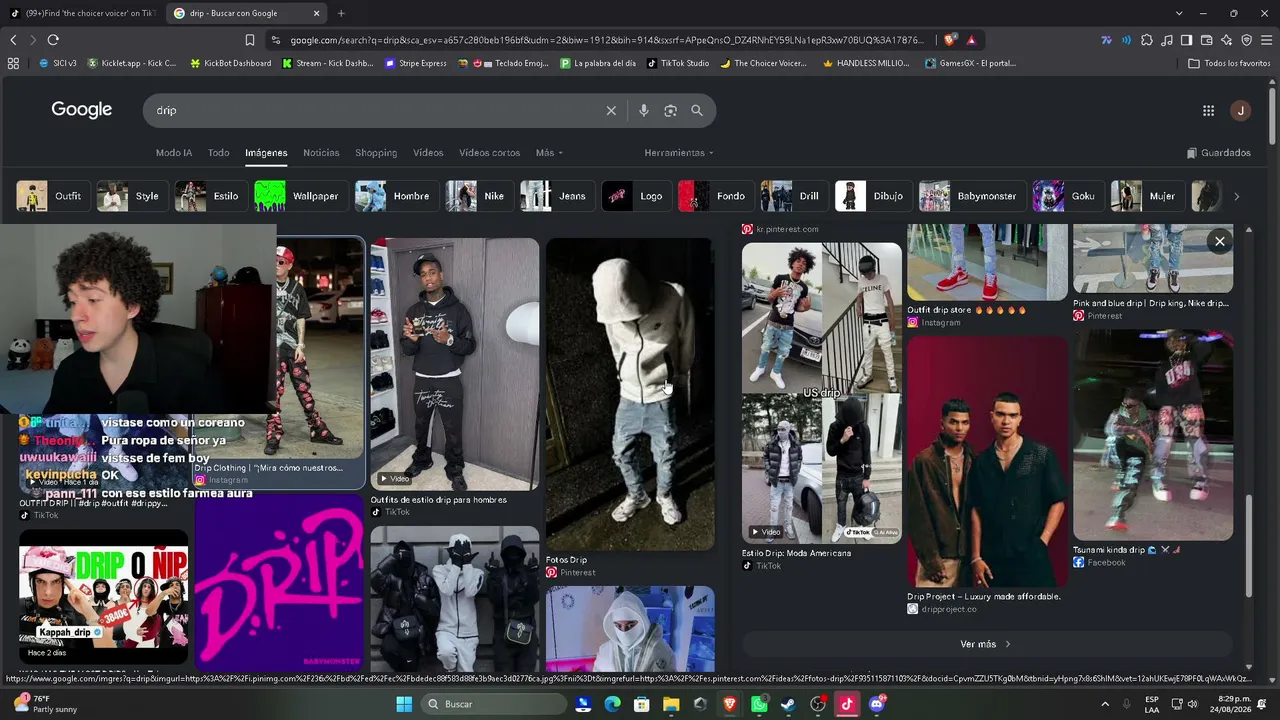Expand the system tray hidden icons
Screen dimensions: 1280x720
click(x=1104, y=704)
